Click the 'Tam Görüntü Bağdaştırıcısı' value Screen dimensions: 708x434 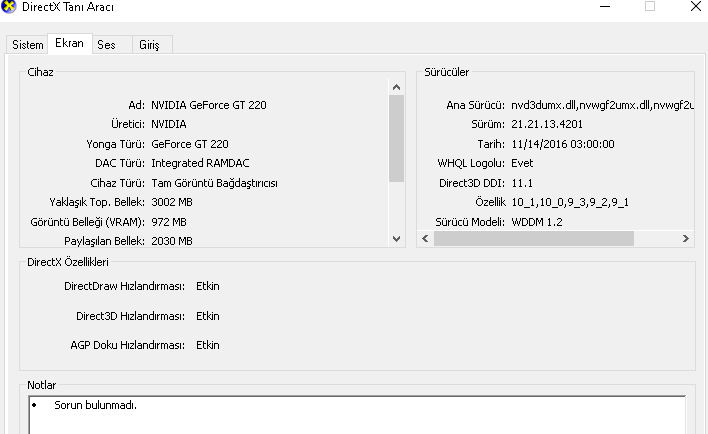pos(214,183)
